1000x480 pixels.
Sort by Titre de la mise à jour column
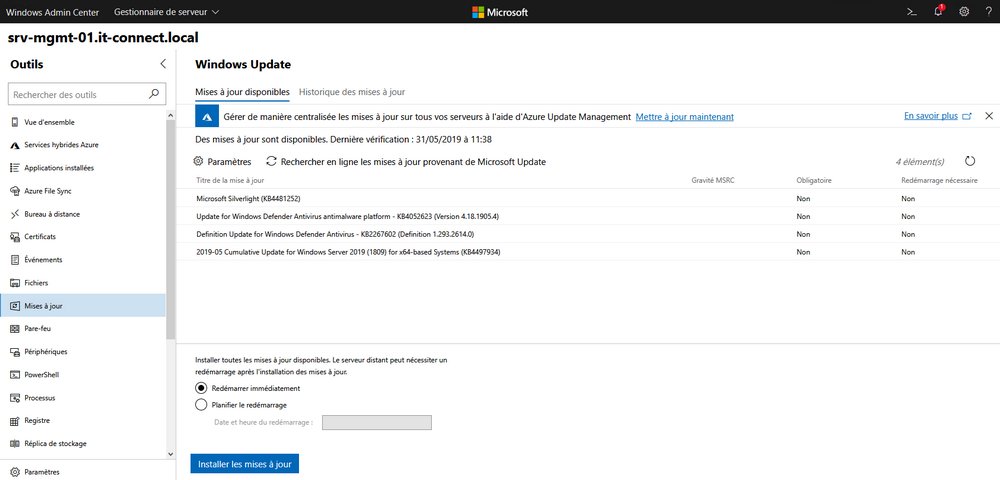coord(230,180)
